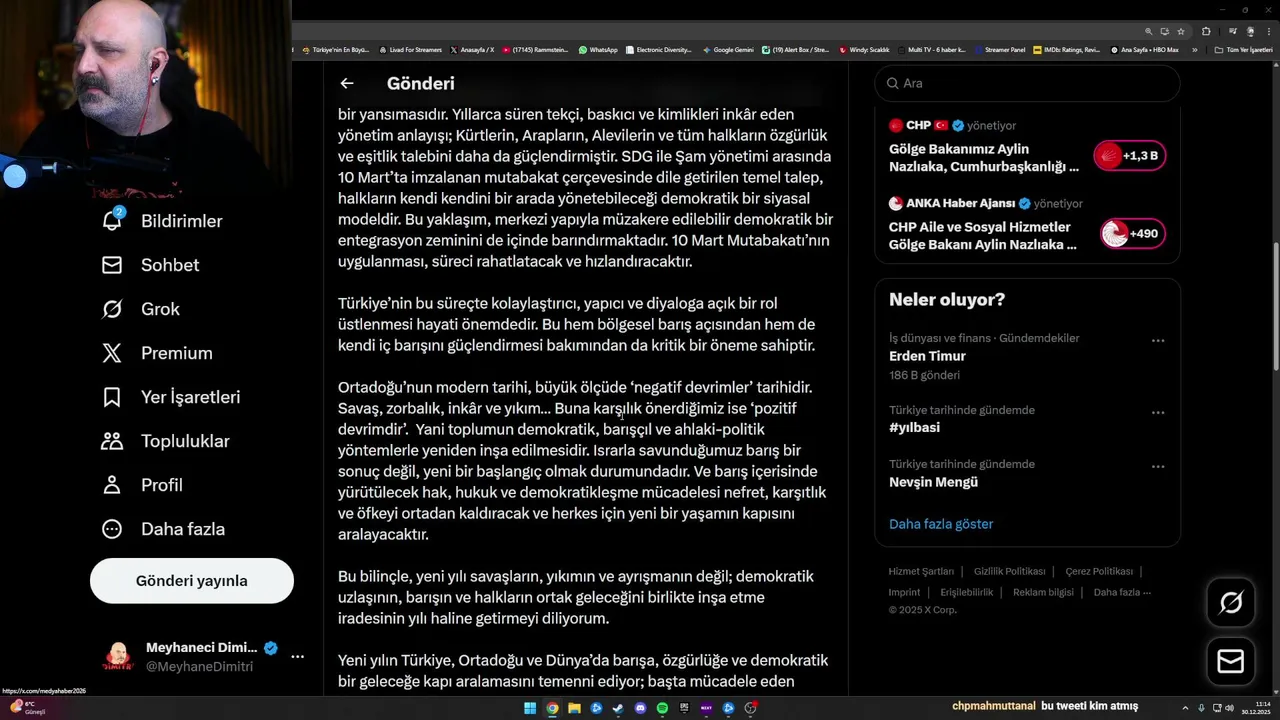Open the Premium X logo icon

pos(112,353)
